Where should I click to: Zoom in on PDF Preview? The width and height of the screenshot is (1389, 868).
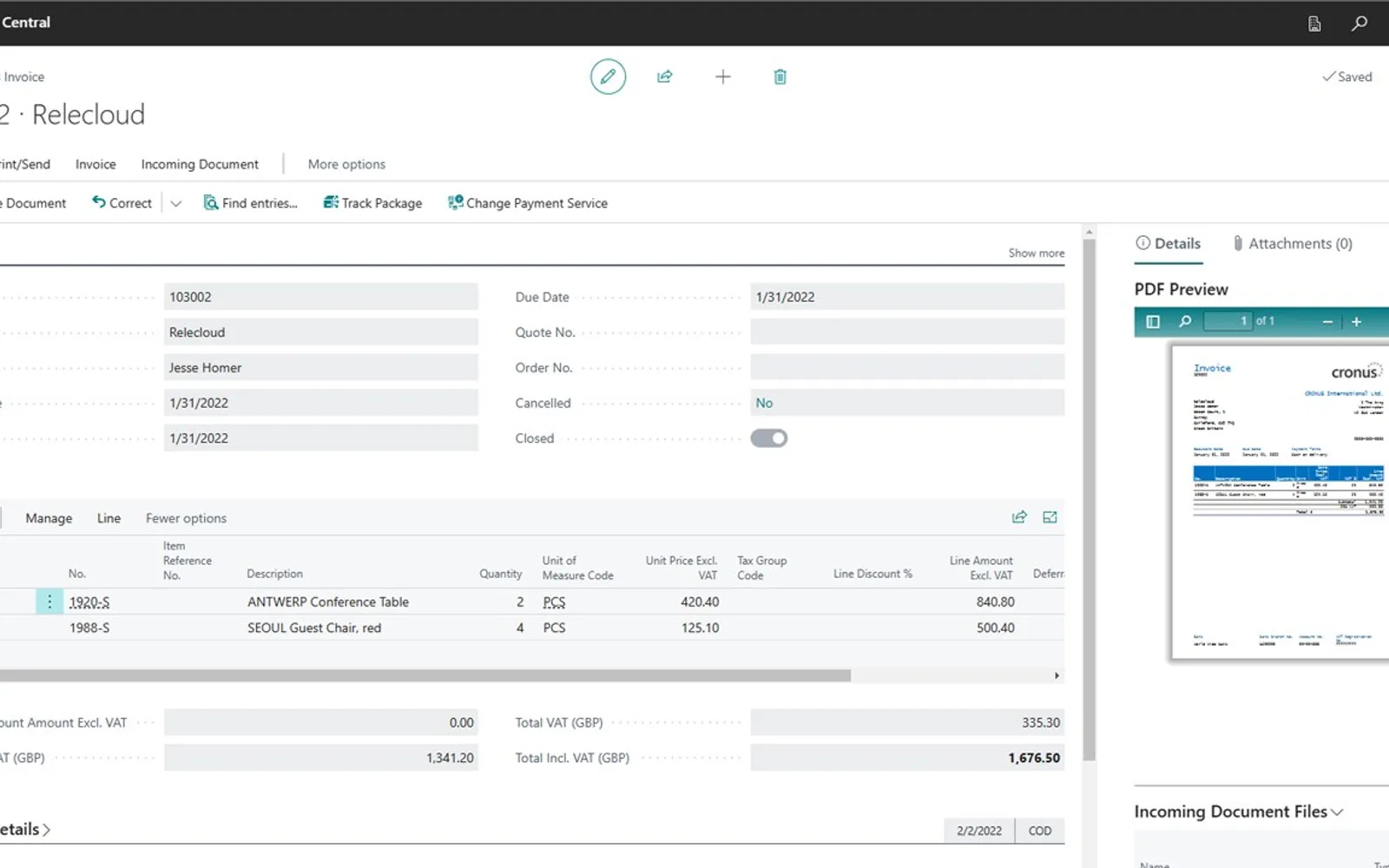pyautogui.click(x=1356, y=321)
